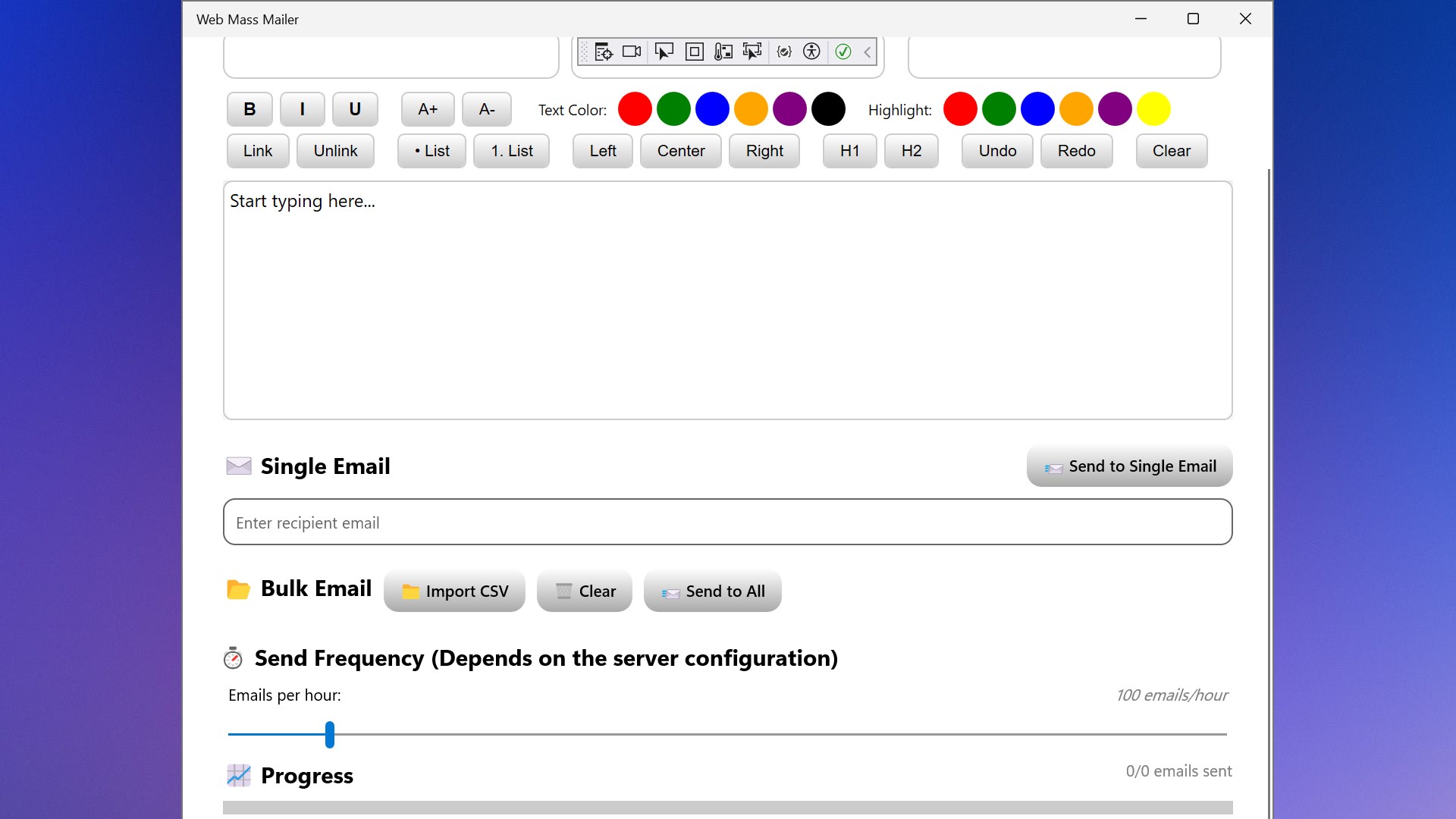
Task: Click the video camera toolbar icon
Action: [632, 52]
